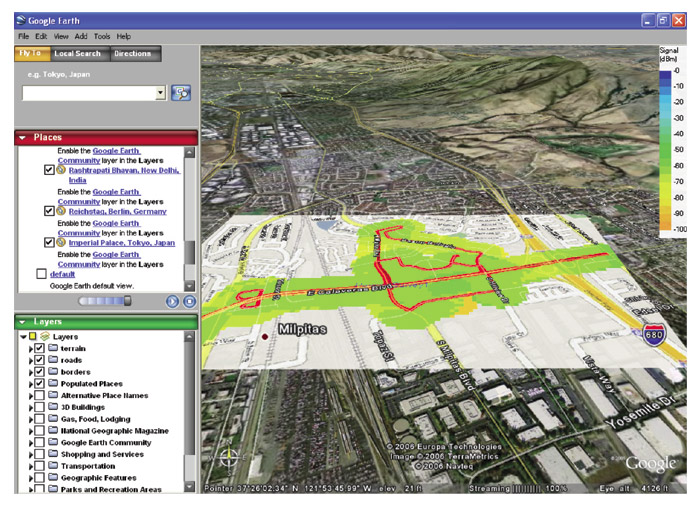The height and width of the screenshot is (506, 700).
Task: Uncheck the Imperial Palace, Tokyo checkbox
Action: click(x=49, y=243)
